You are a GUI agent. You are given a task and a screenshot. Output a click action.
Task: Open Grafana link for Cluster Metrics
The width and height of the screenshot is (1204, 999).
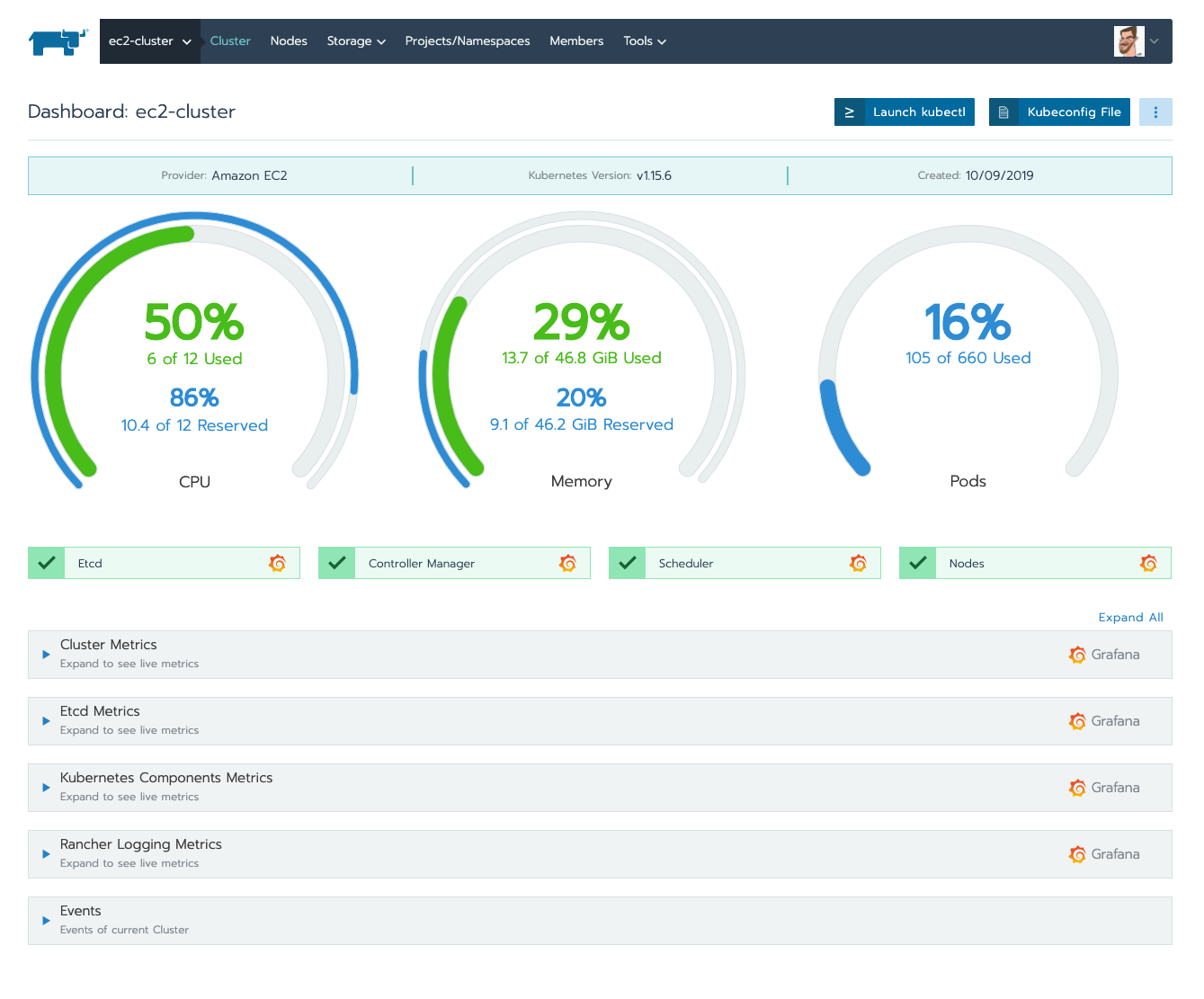click(x=1104, y=655)
